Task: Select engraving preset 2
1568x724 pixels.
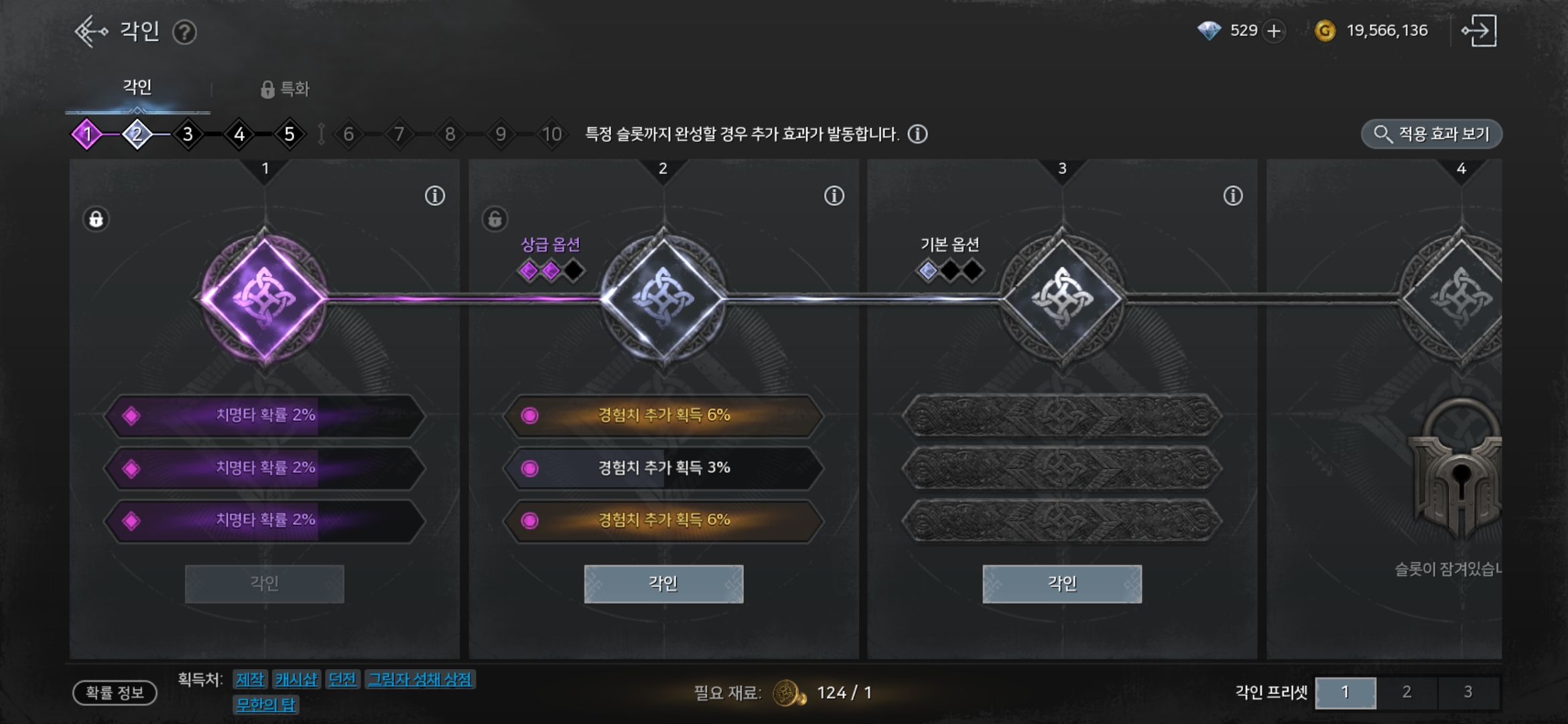Action: 1407,692
